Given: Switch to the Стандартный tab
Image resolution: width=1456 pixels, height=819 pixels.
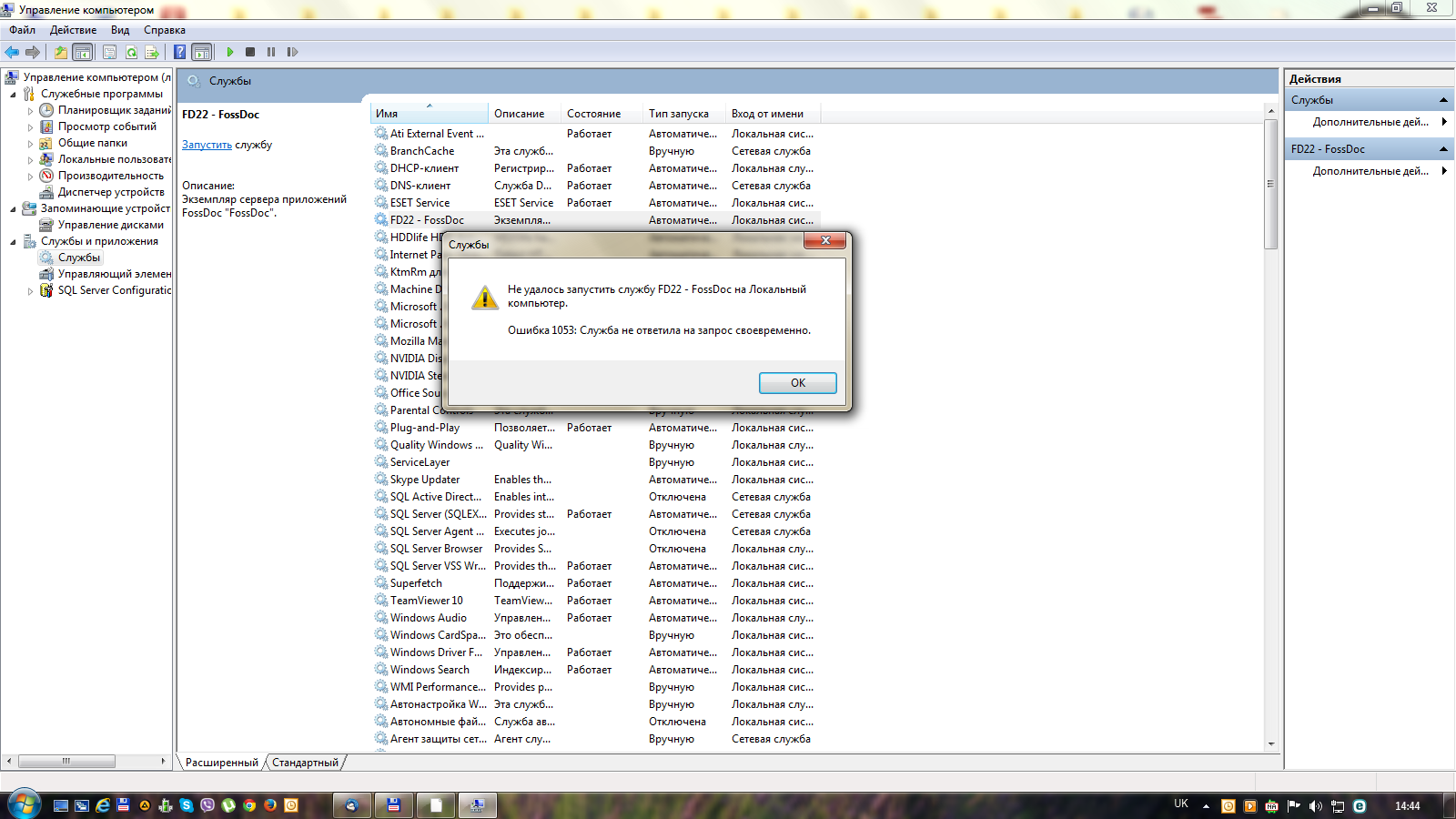Looking at the screenshot, I should coord(305,763).
